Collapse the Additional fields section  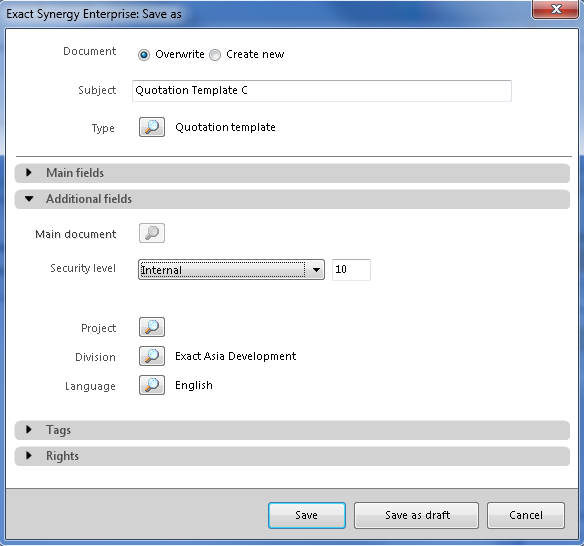292,199
